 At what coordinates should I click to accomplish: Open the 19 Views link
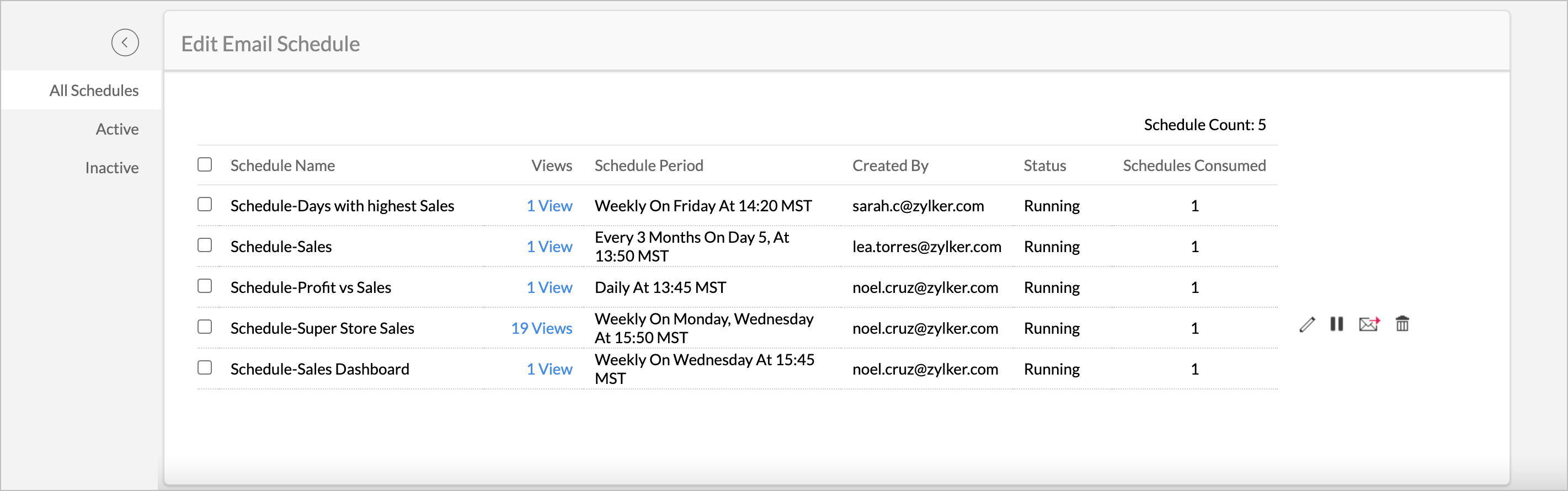pyautogui.click(x=541, y=329)
